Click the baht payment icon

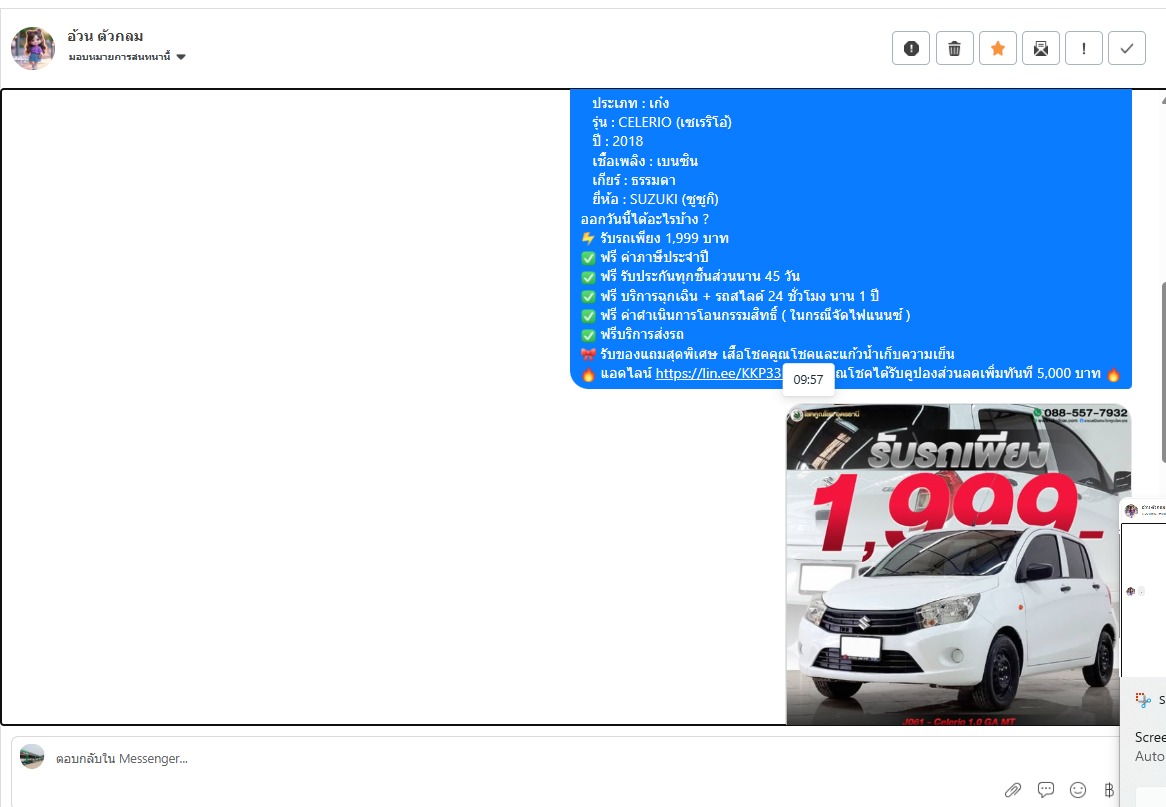click(x=1109, y=790)
